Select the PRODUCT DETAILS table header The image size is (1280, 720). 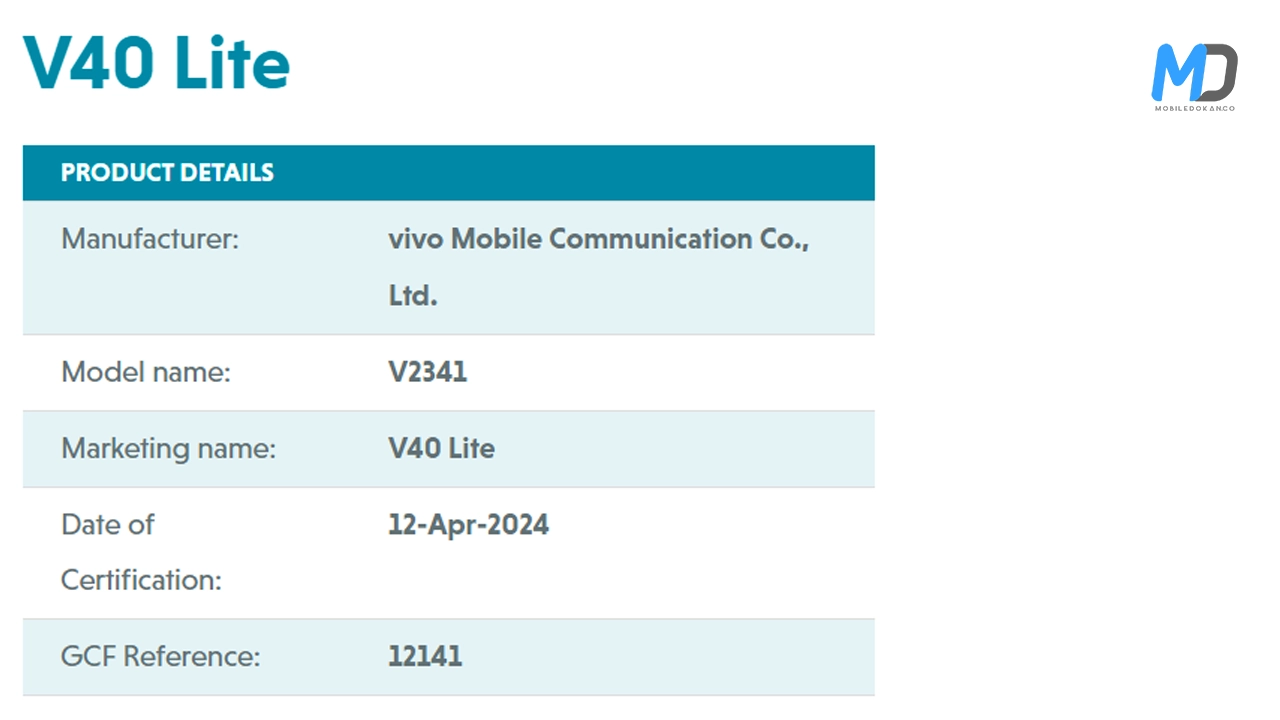pyautogui.click(x=167, y=173)
